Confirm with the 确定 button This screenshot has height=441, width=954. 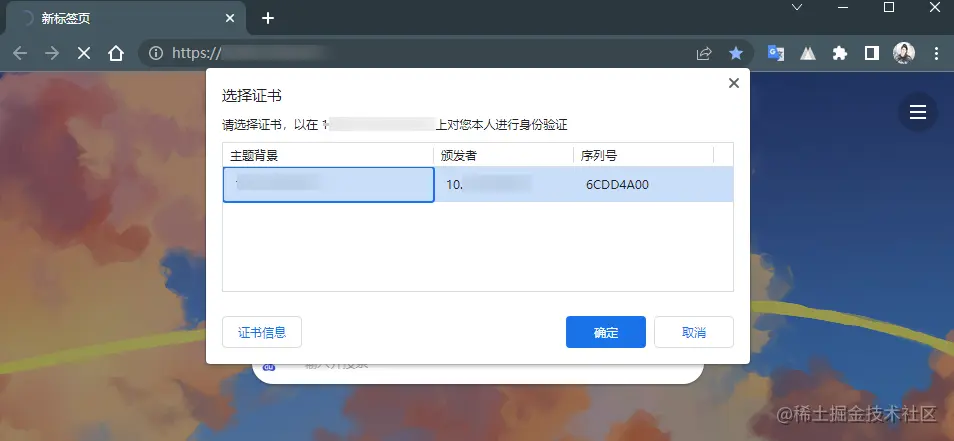pyautogui.click(x=605, y=332)
